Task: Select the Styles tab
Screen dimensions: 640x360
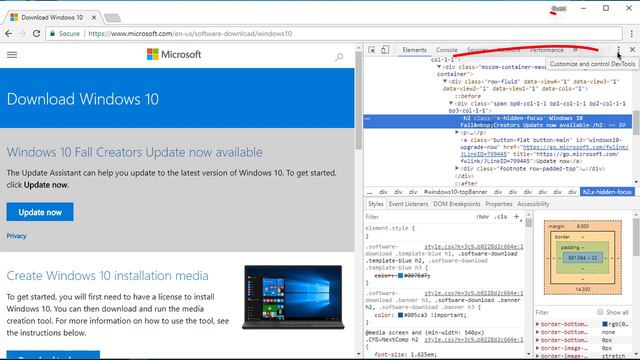Action: (376, 204)
